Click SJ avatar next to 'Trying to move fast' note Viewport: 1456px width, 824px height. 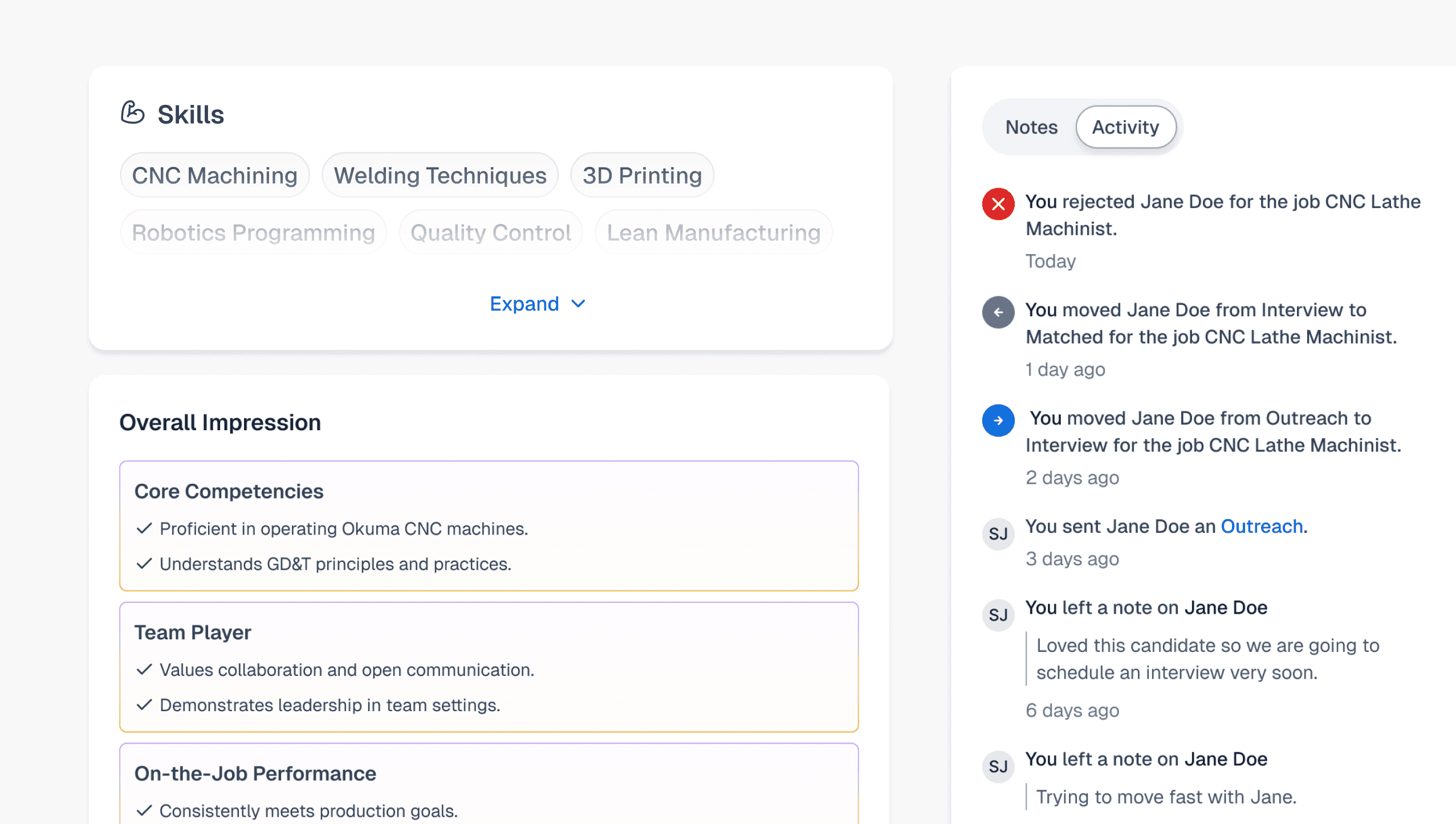pyautogui.click(x=998, y=766)
